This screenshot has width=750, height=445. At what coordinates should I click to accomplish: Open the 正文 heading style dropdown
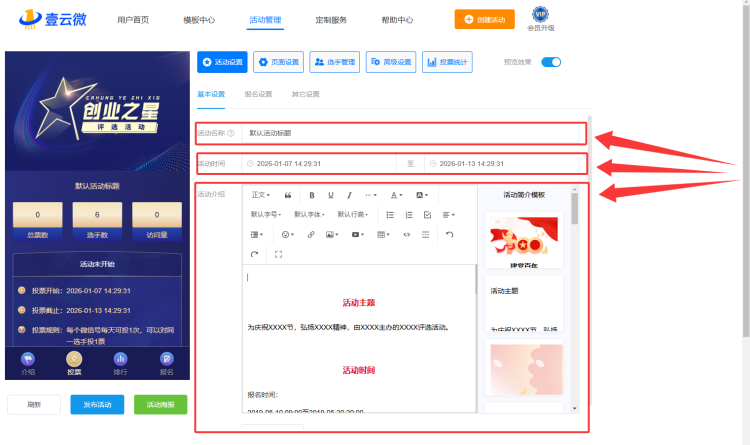[x=260, y=195]
